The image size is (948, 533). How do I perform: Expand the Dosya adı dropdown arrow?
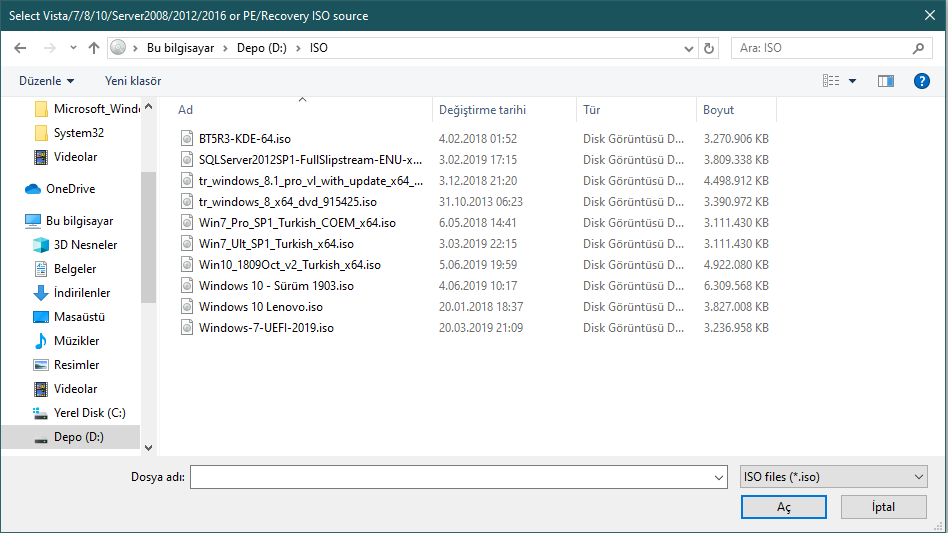719,477
